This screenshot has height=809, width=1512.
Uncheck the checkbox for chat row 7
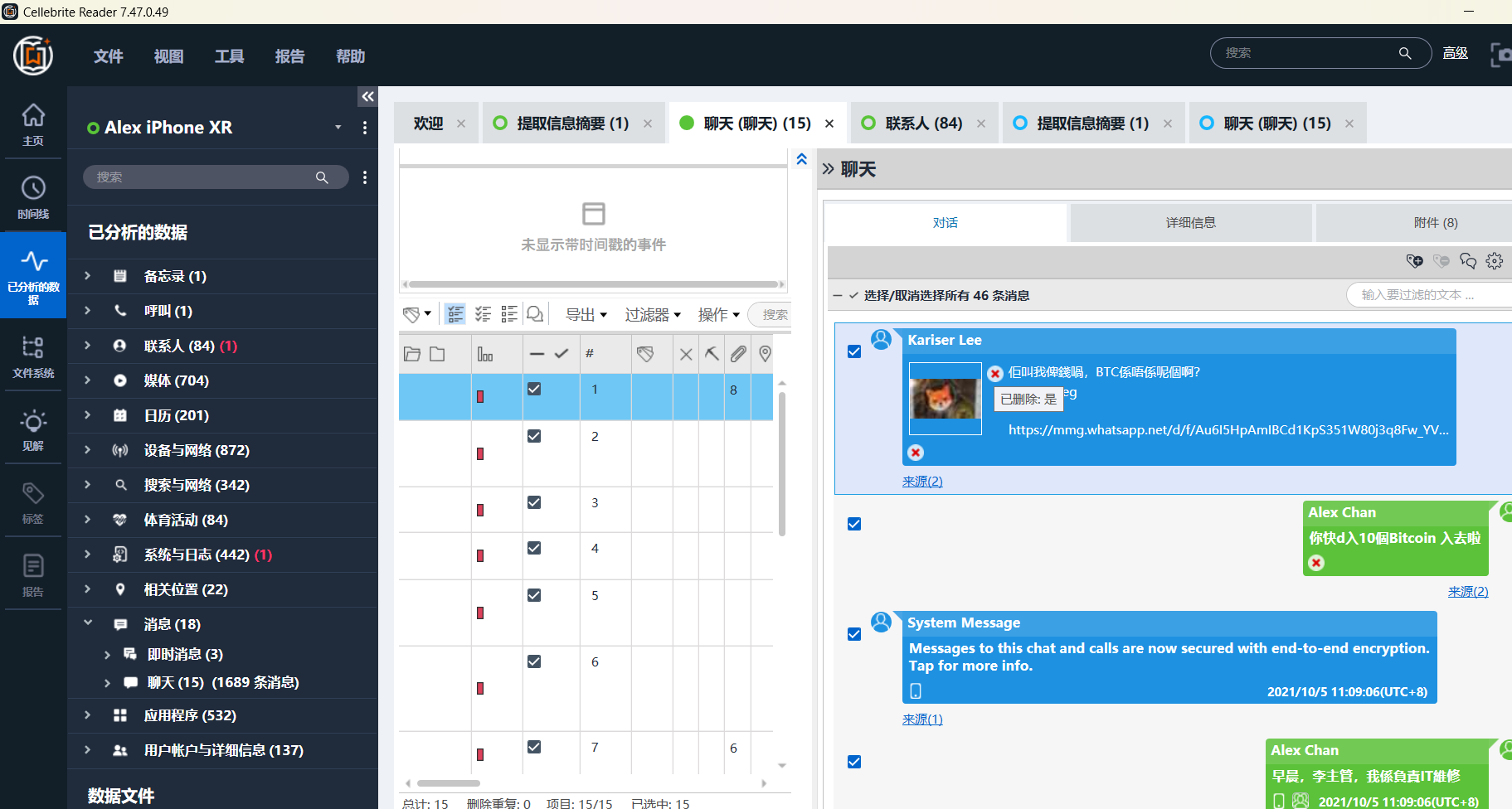click(x=534, y=747)
